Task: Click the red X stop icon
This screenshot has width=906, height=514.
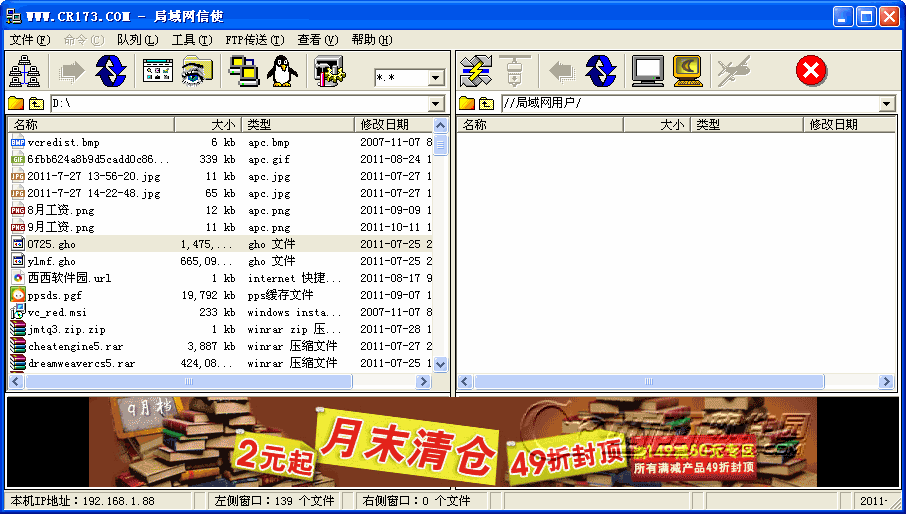Action: (x=811, y=71)
